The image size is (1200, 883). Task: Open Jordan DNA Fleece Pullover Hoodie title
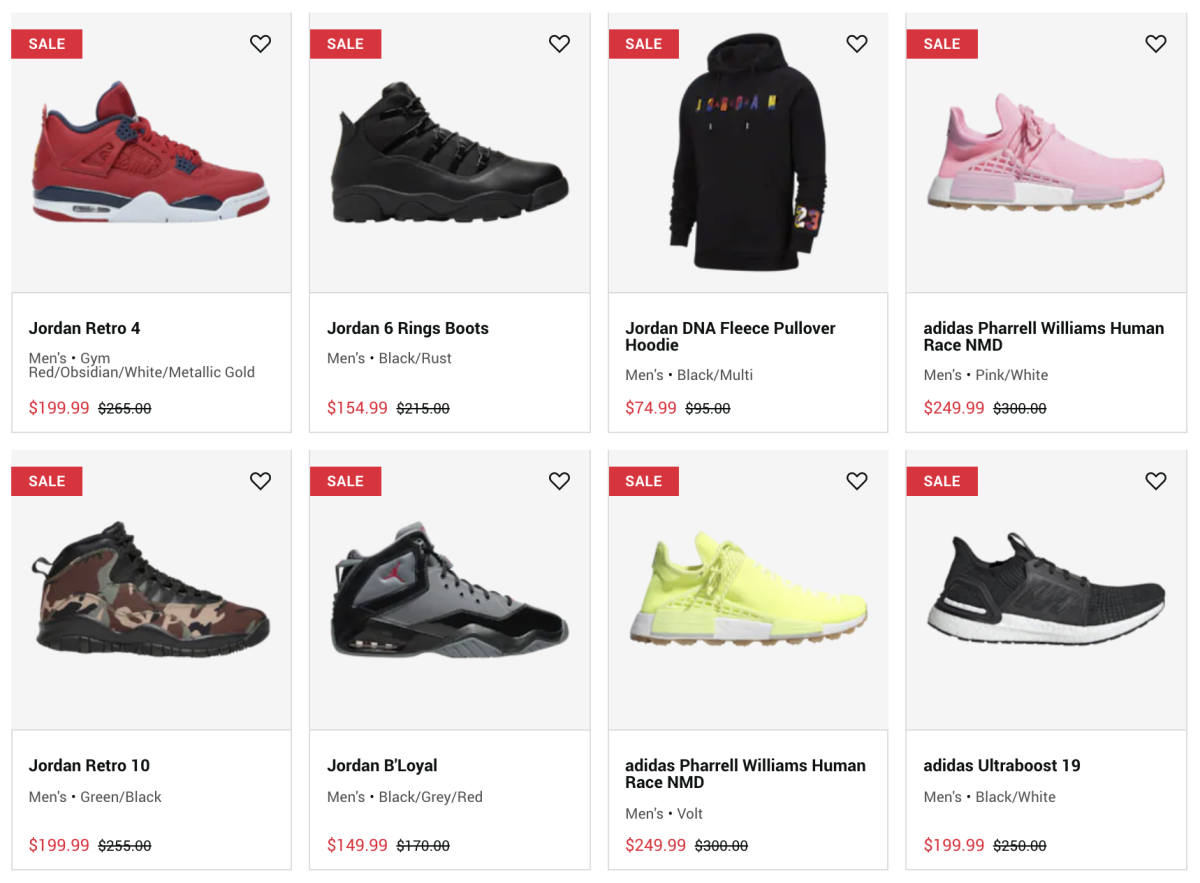pos(730,336)
